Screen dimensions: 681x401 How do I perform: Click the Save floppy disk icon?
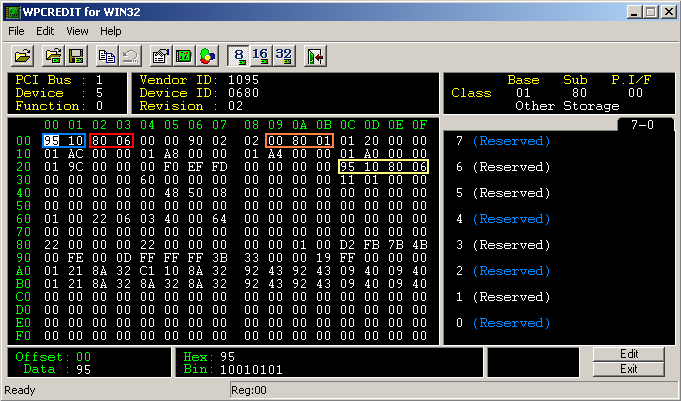pos(76,56)
